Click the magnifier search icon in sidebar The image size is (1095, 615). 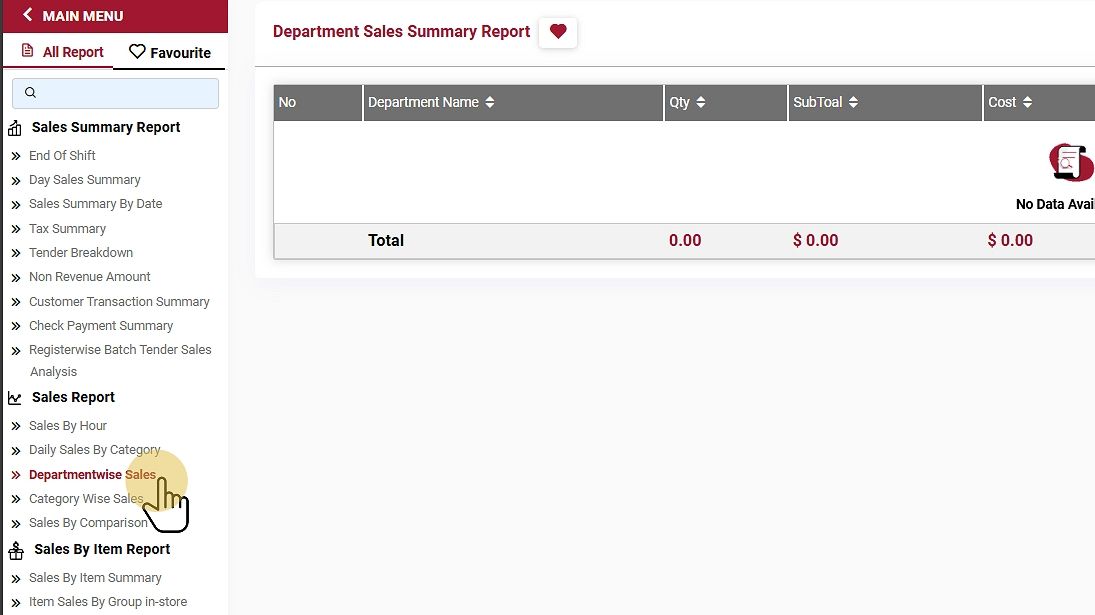tap(30, 93)
